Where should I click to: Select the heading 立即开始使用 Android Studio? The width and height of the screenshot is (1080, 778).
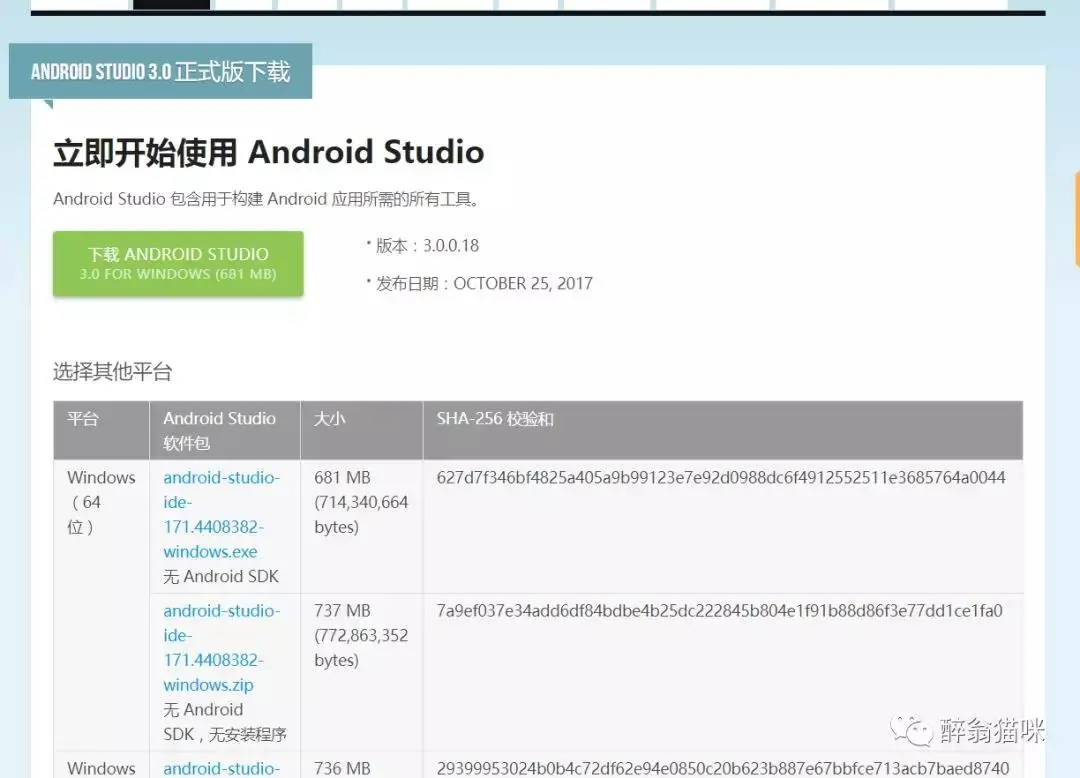[x=269, y=152]
